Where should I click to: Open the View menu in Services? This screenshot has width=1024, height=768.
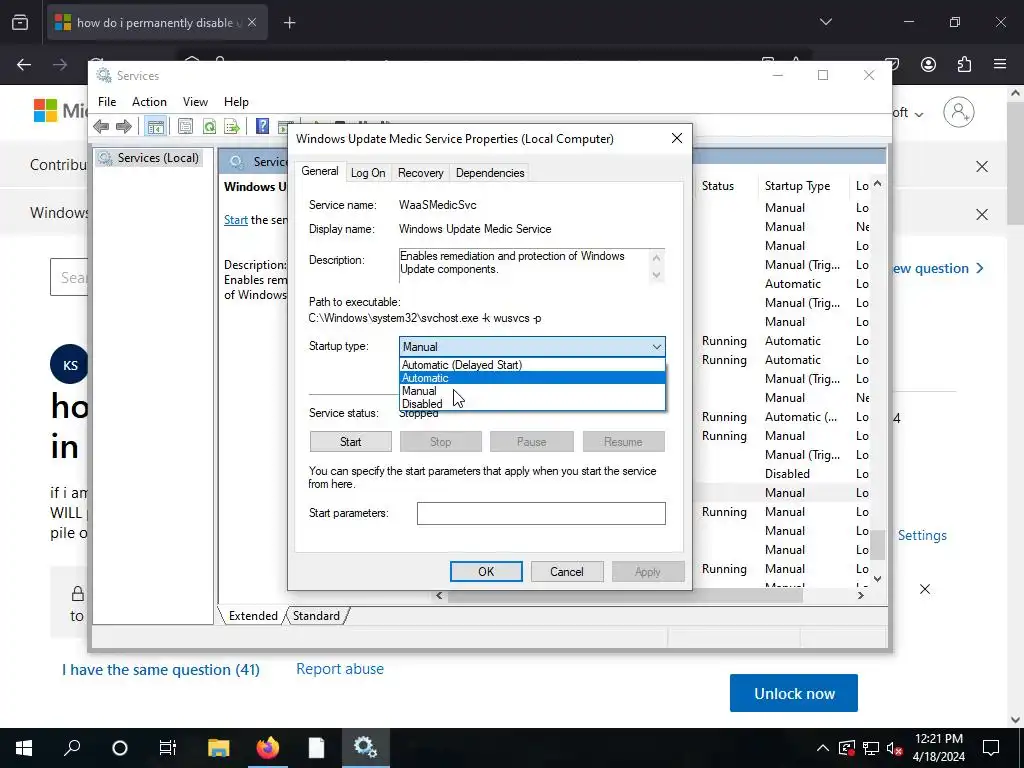point(195,102)
